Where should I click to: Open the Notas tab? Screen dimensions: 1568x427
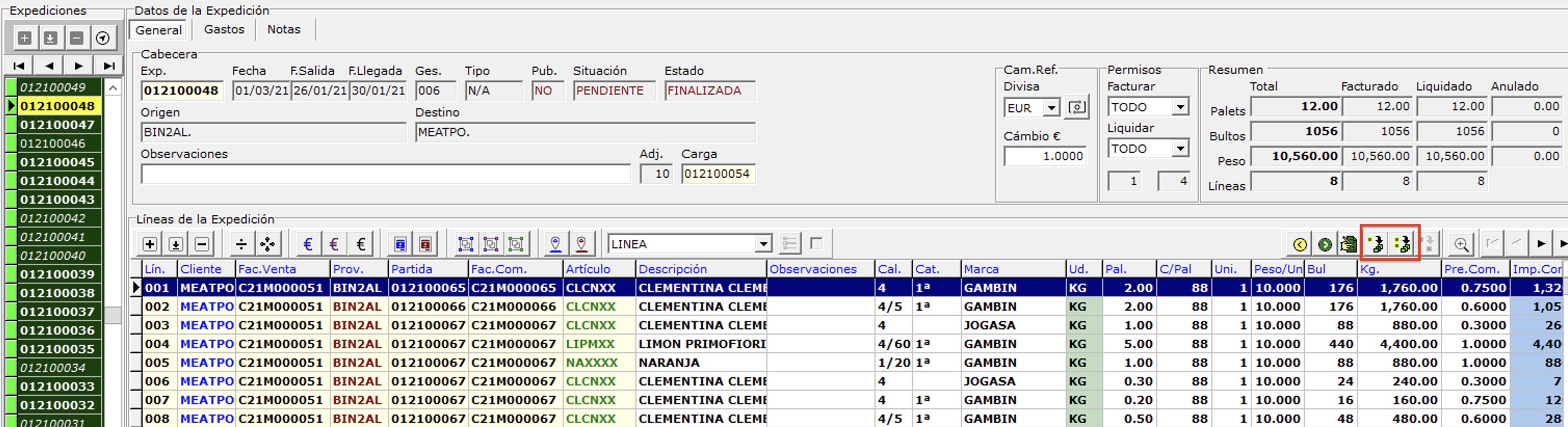284,29
